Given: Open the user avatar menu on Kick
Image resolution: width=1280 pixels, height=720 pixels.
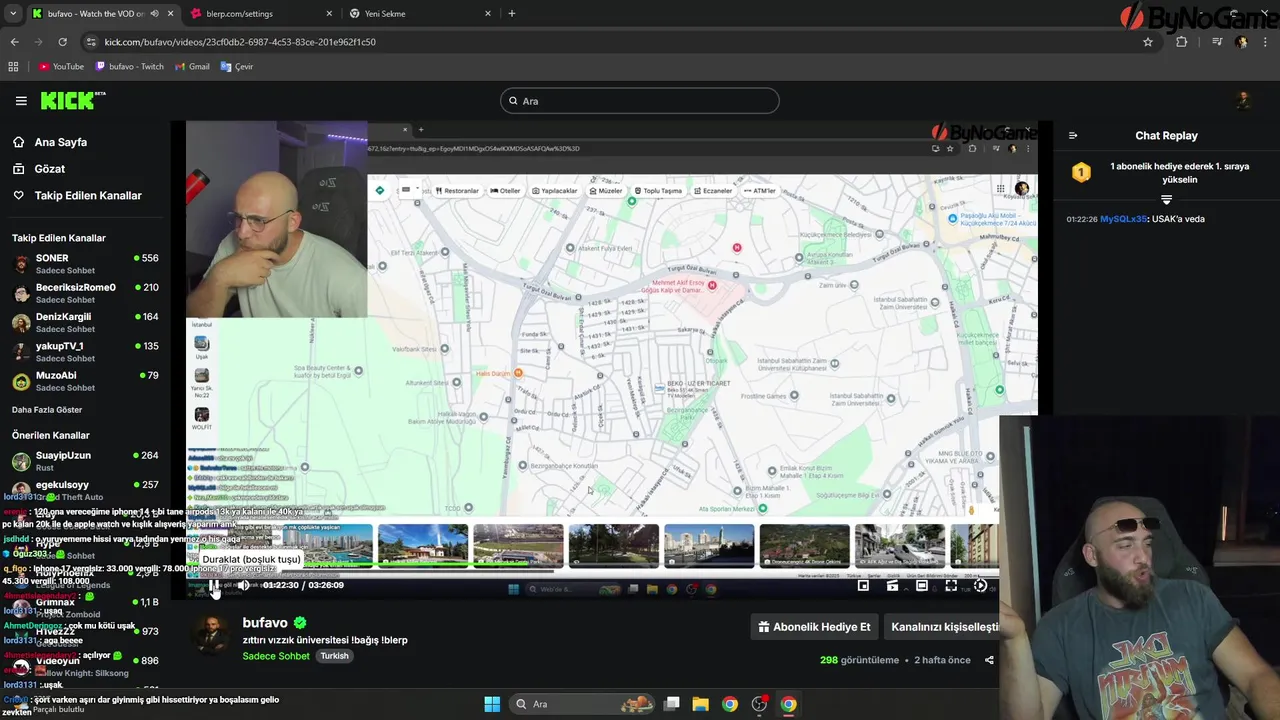Looking at the screenshot, I should click(x=1243, y=100).
